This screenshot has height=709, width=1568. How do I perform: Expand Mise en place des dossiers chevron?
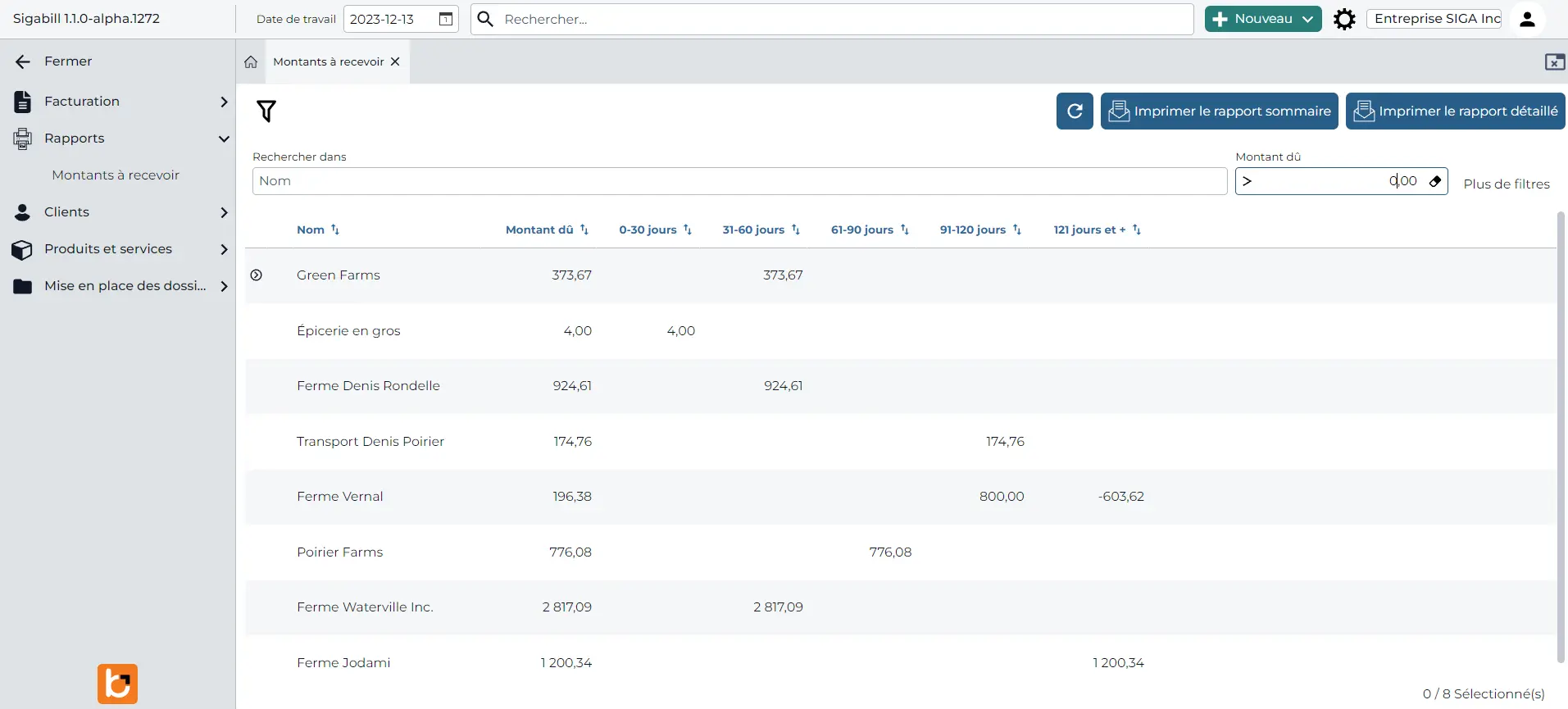[x=224, y=286]
